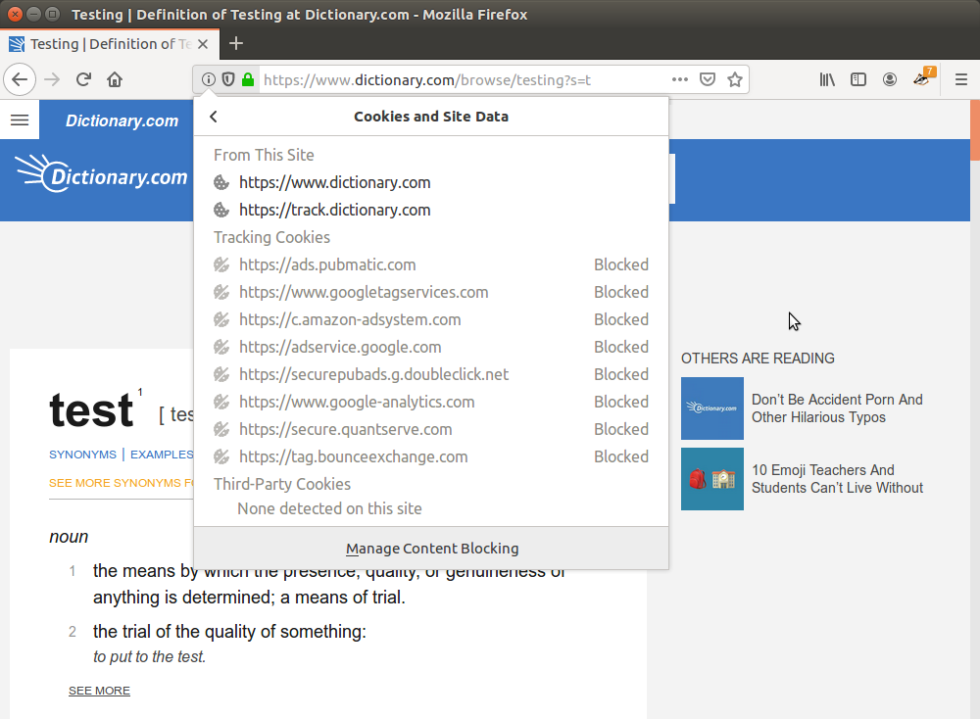Open Firefox account icon

(889, 80)
